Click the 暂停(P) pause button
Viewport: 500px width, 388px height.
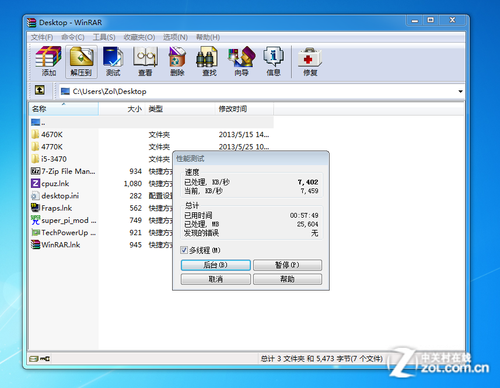287,265
